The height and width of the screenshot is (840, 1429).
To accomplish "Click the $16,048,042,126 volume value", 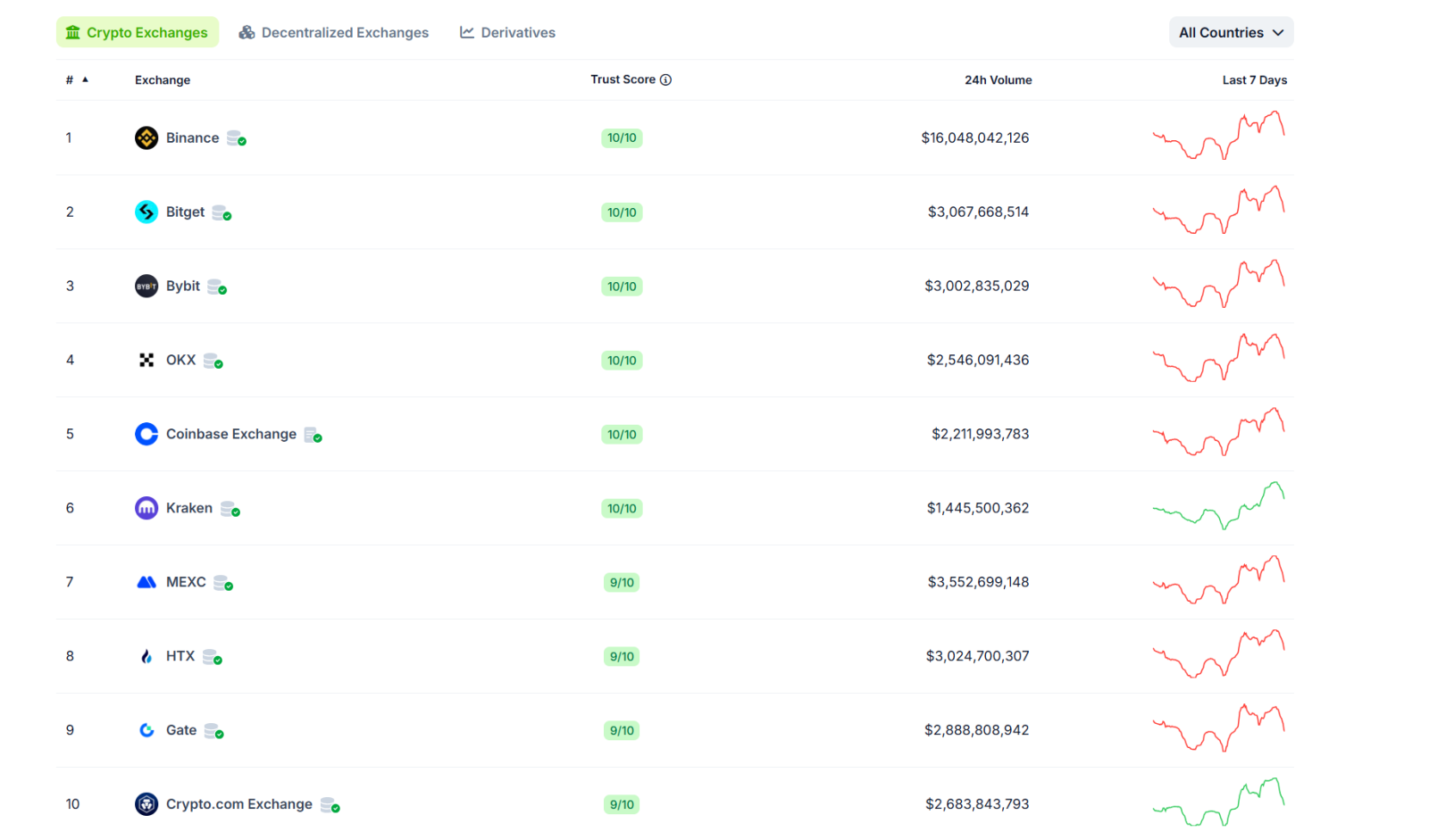I will [x=974, y=137].
